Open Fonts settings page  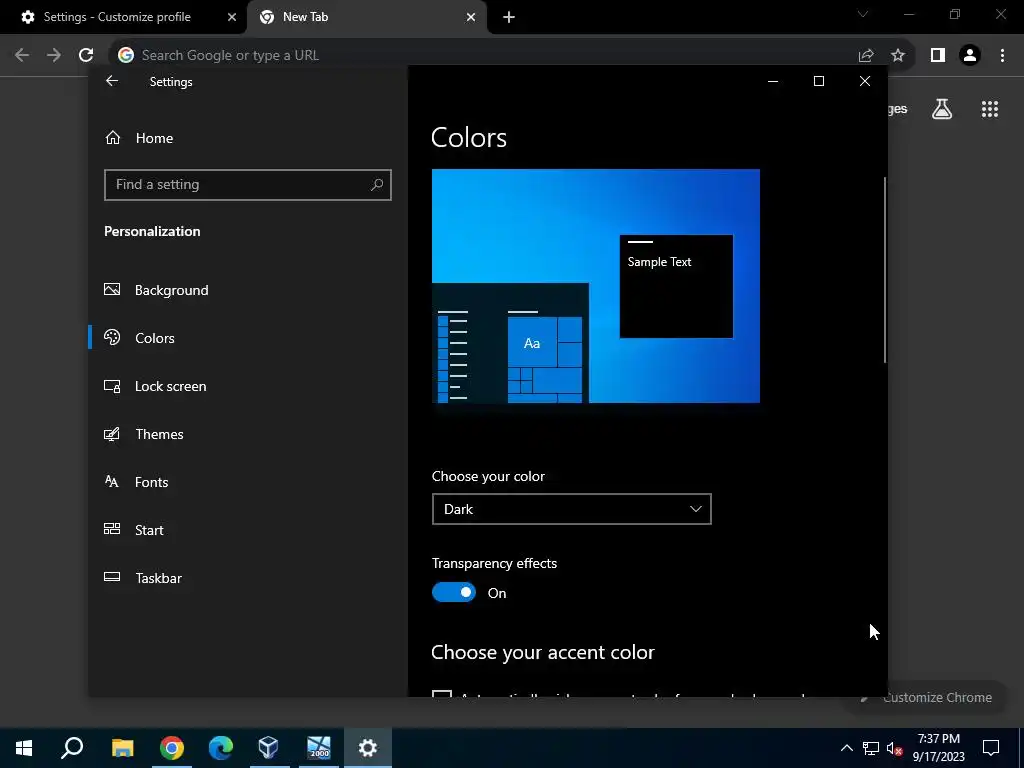[136, 482]
